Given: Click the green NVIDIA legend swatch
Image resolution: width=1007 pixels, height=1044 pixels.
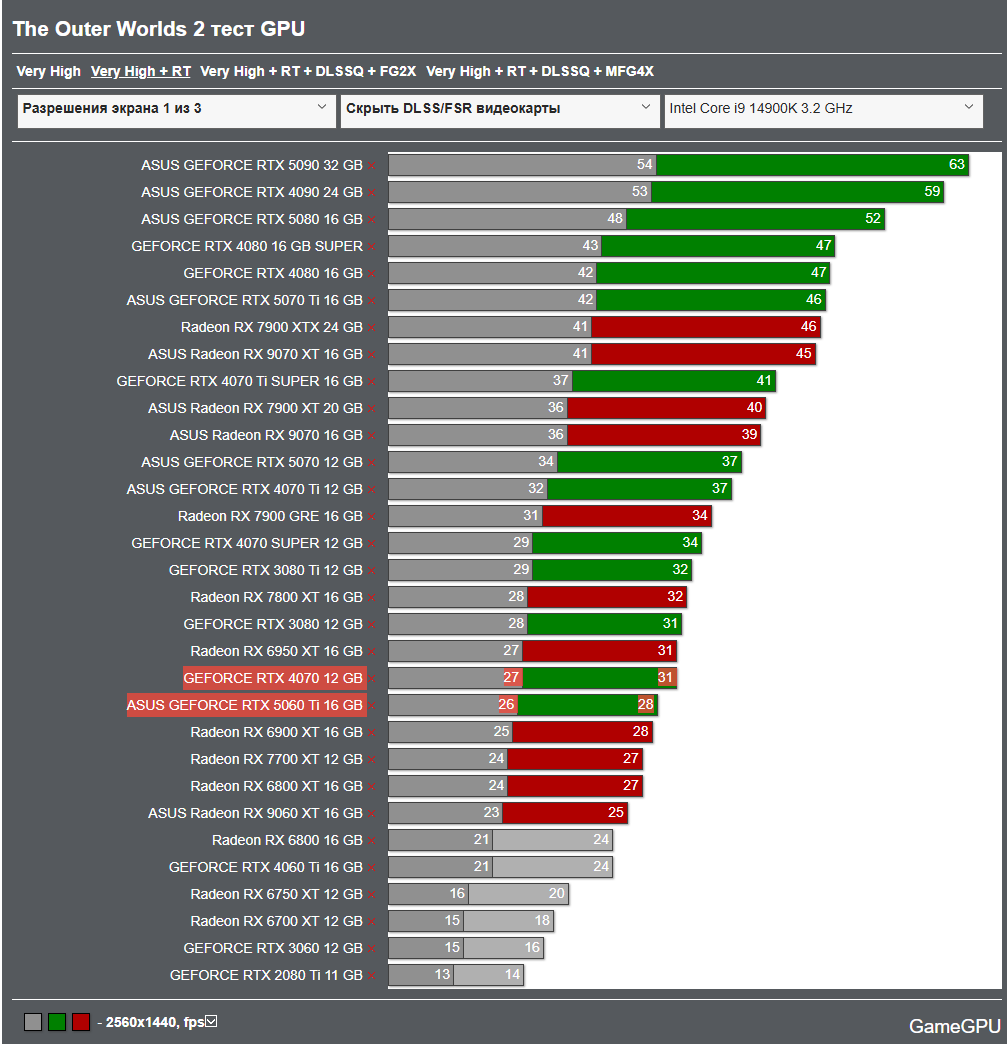Looking at the screenshot, I should click(x=57, y=1022).
